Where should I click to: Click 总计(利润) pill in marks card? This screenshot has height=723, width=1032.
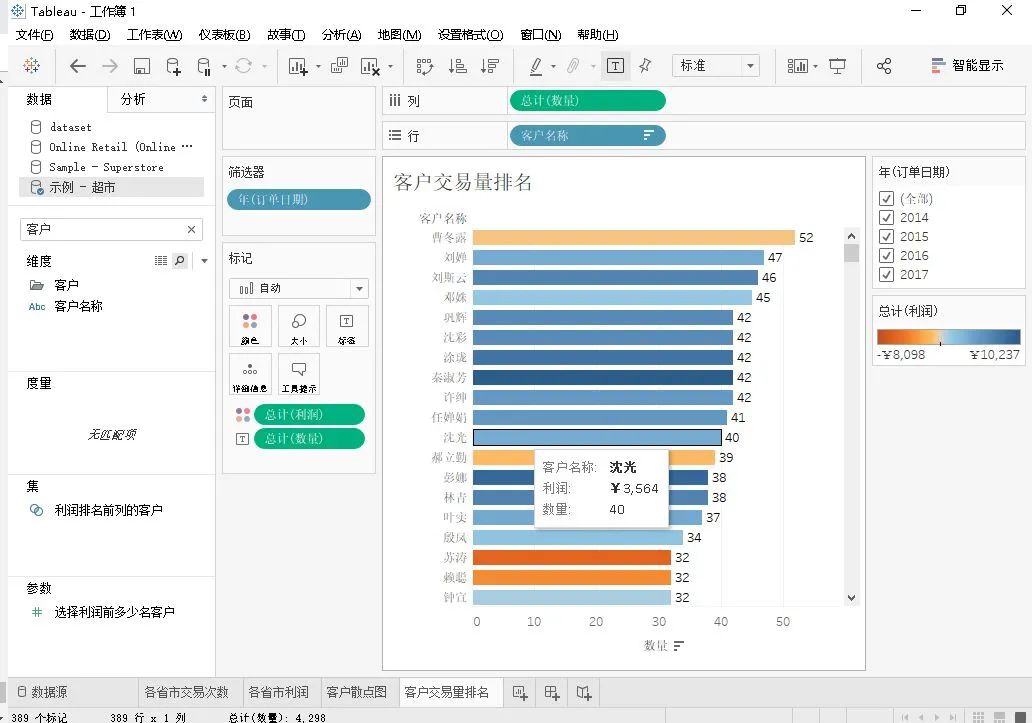[309, 414]
